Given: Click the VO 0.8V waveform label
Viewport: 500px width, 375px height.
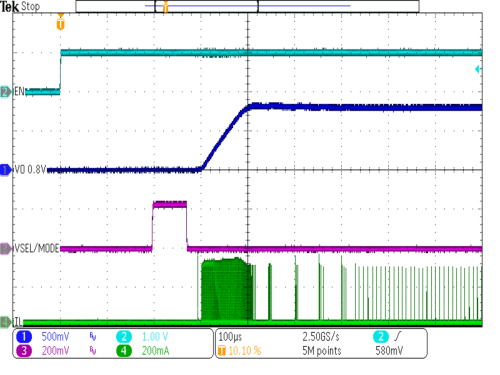Looking at the screenshot, I should [30, 170].
